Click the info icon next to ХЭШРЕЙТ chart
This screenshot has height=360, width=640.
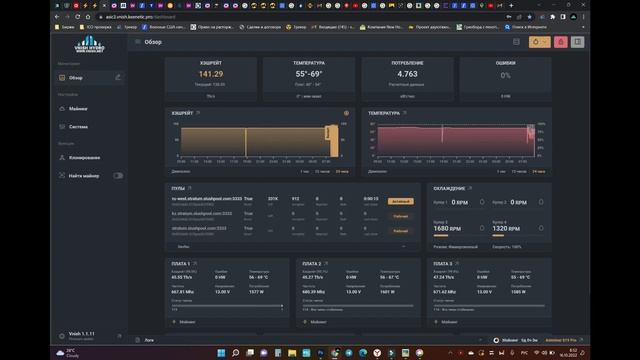(198, 113)
